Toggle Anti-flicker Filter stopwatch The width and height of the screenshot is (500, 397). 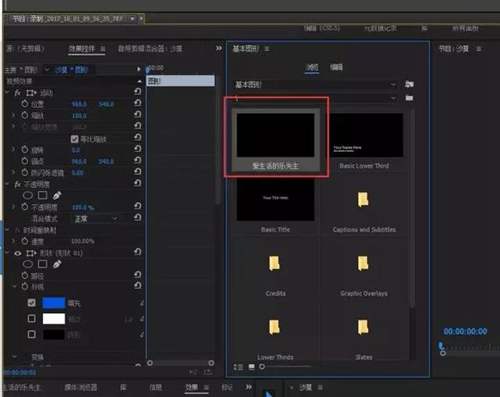[x=25, y=173]
